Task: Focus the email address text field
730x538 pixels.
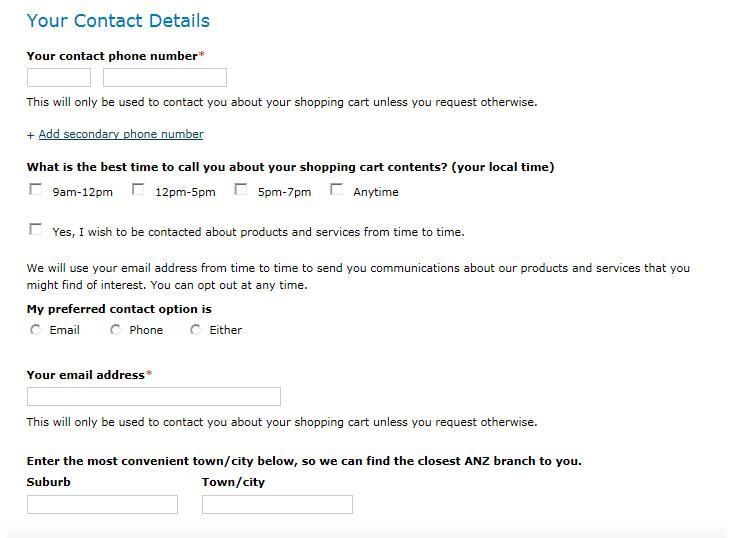Action: [x=154, y=397]
